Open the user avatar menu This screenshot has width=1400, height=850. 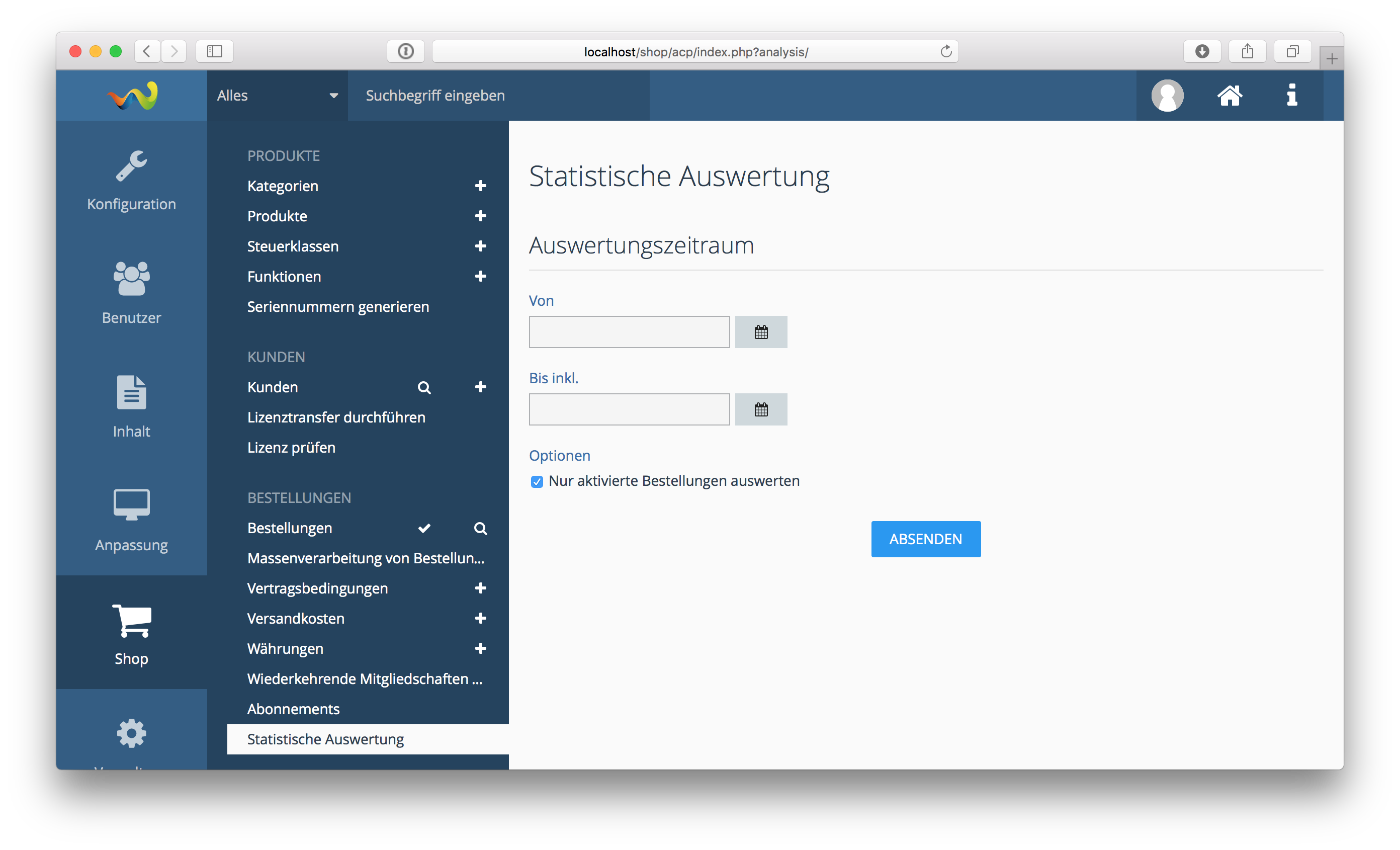click(x=1167, y=96)
